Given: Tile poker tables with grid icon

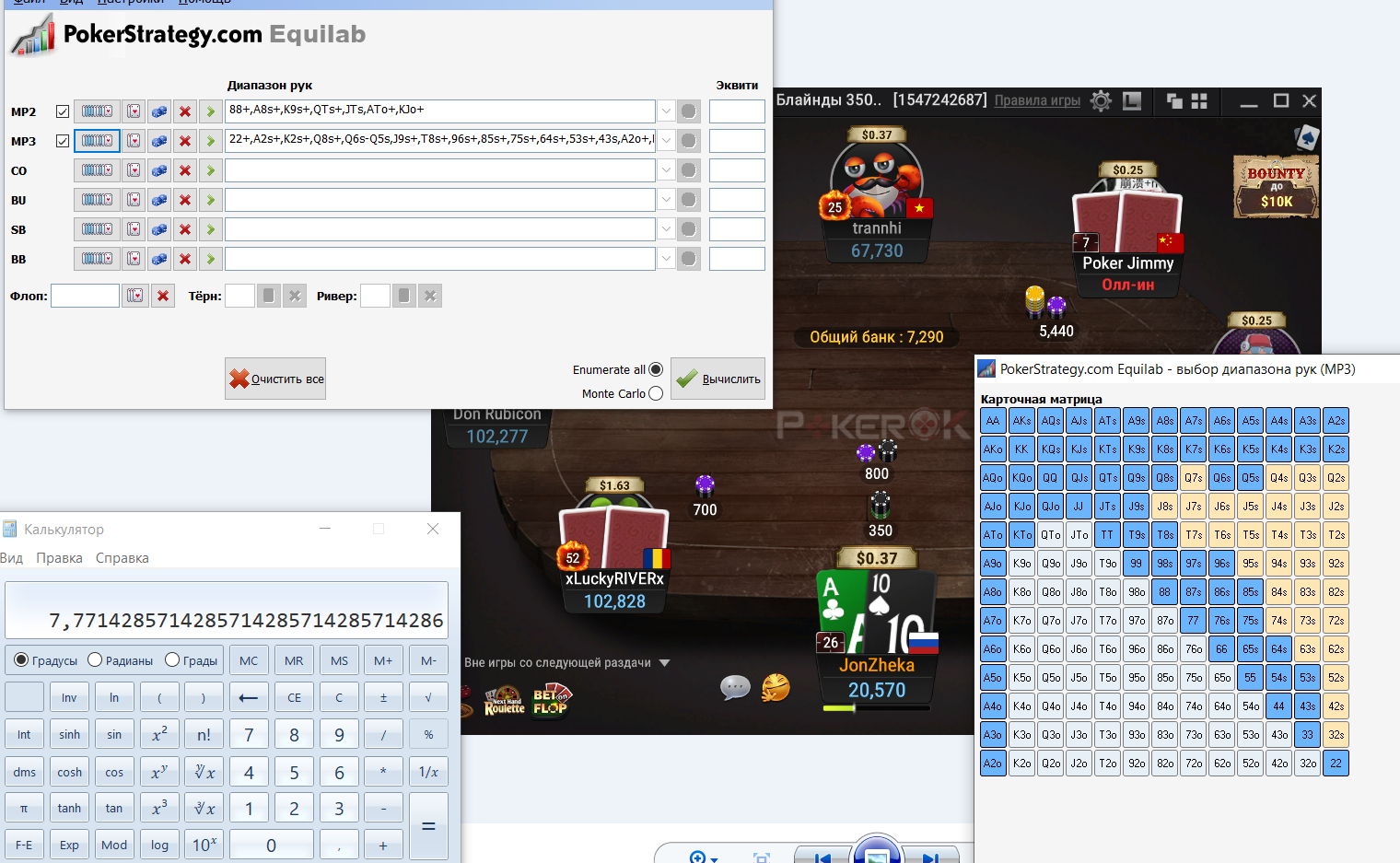Looking at the screenshot, I should click(1199, 100).
